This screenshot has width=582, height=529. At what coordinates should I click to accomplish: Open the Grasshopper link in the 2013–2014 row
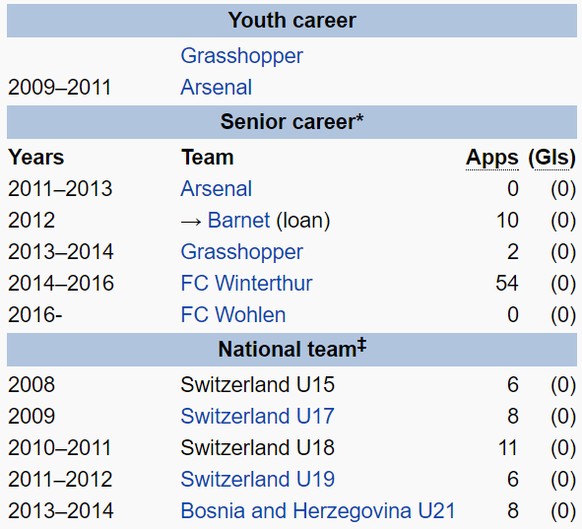coord(242,252)
